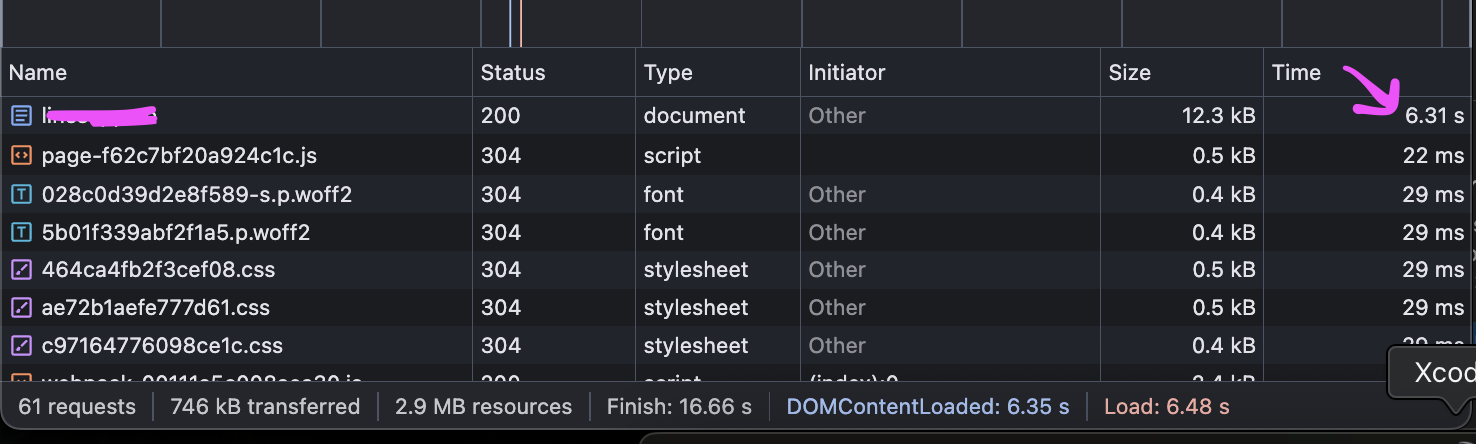Click the stylesheet icon beside 464ca4fb2f3cef08.css
This screenshot has height=444, width=1476.
[21, 270]
